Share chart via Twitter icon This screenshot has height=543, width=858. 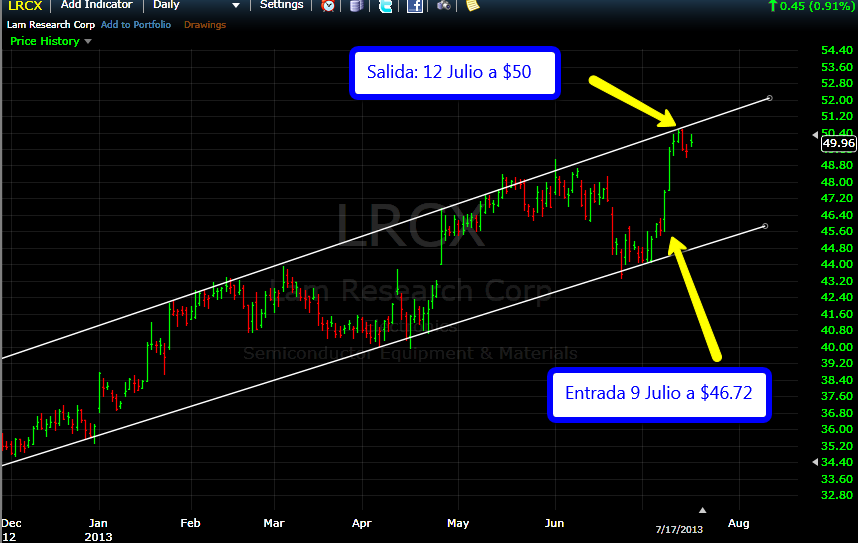tap(386, 6)
